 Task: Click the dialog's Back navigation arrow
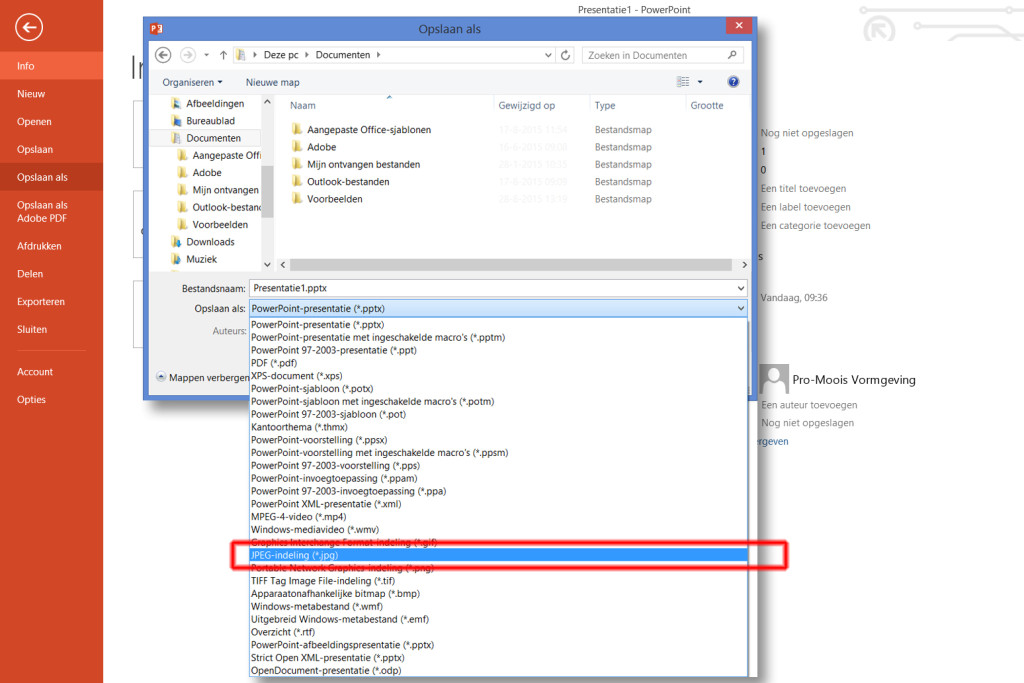click(x=164, y=55)
